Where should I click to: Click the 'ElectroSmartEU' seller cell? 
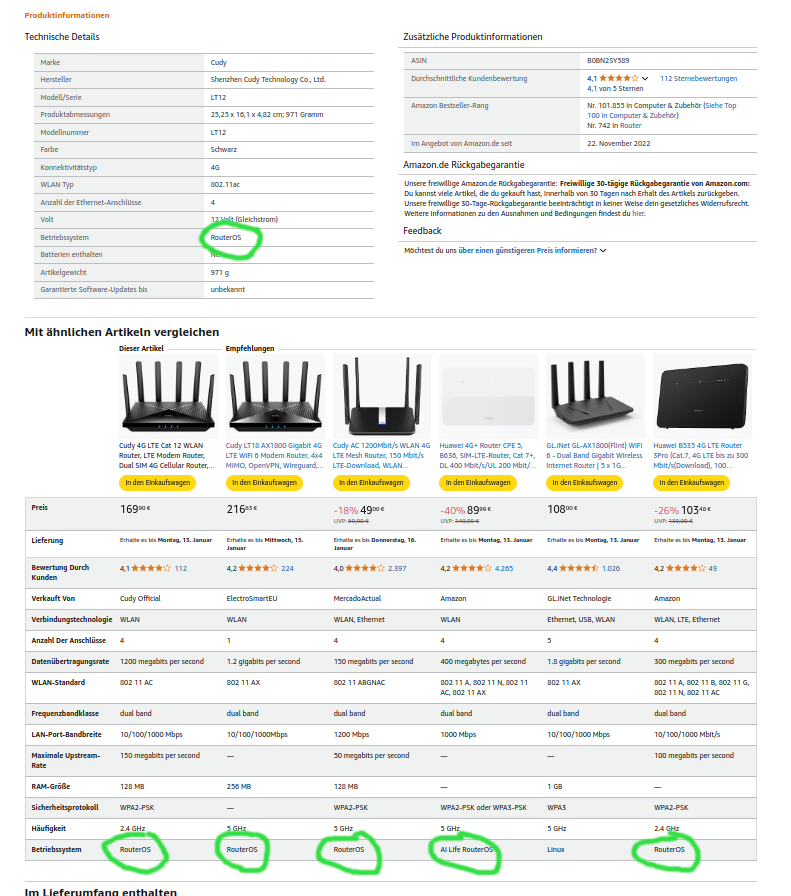(x=252, y=599)
